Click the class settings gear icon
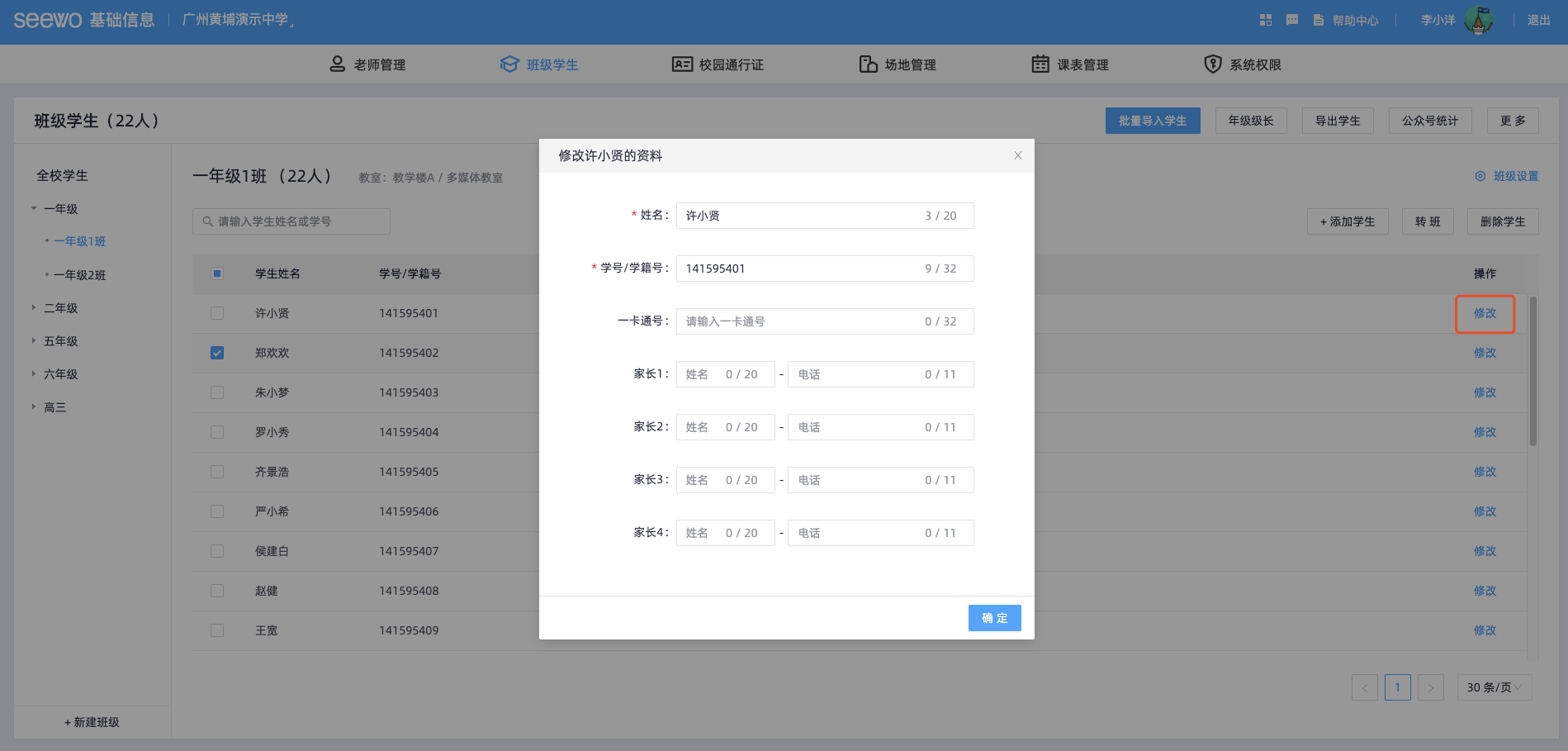1568x751 pixels. pos(1480,176)
